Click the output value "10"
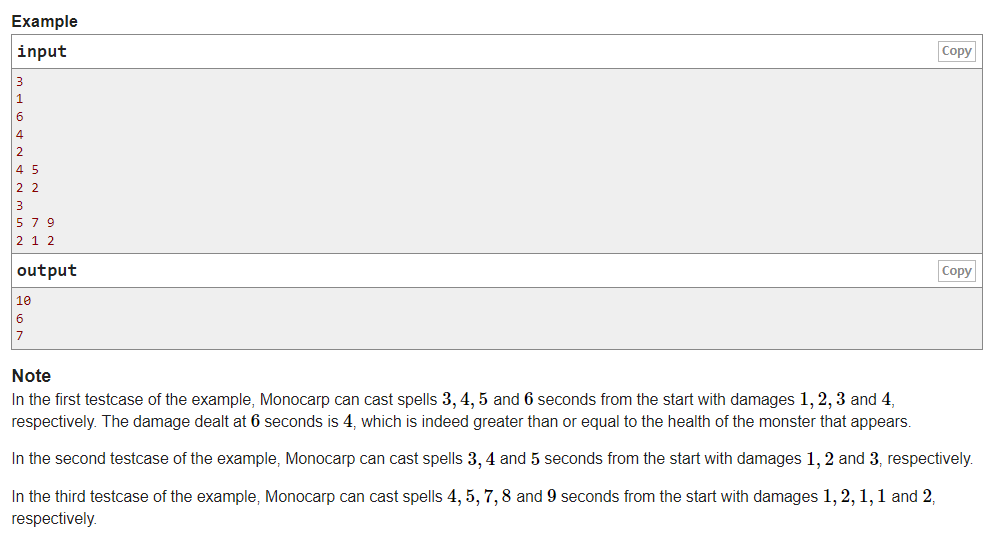 pos(24,300)
